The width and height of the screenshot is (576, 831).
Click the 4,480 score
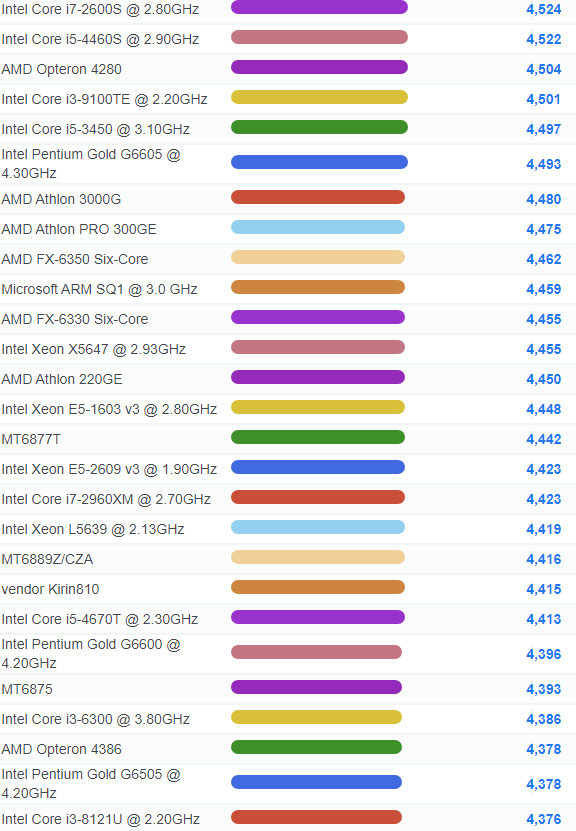(543, 199)
